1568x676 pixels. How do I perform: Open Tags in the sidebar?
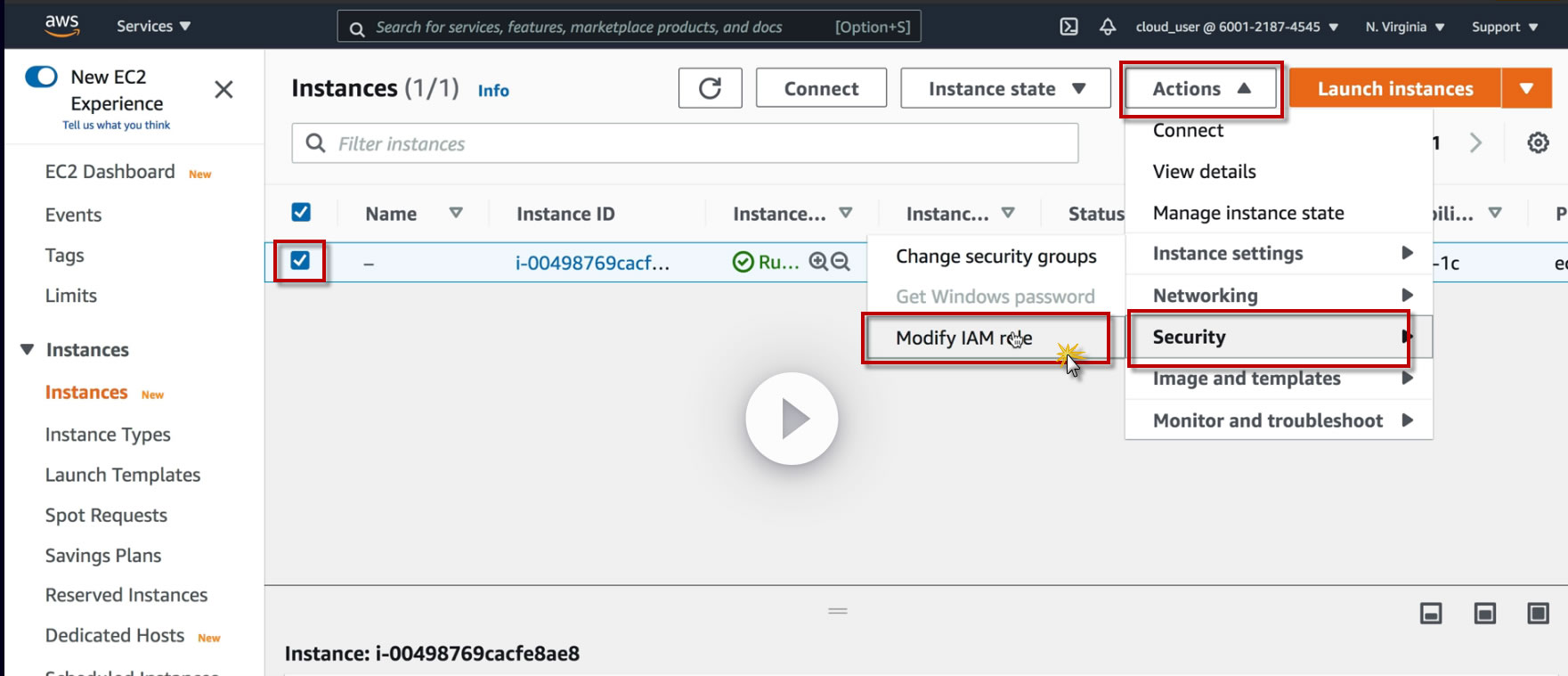coord(64,256)
